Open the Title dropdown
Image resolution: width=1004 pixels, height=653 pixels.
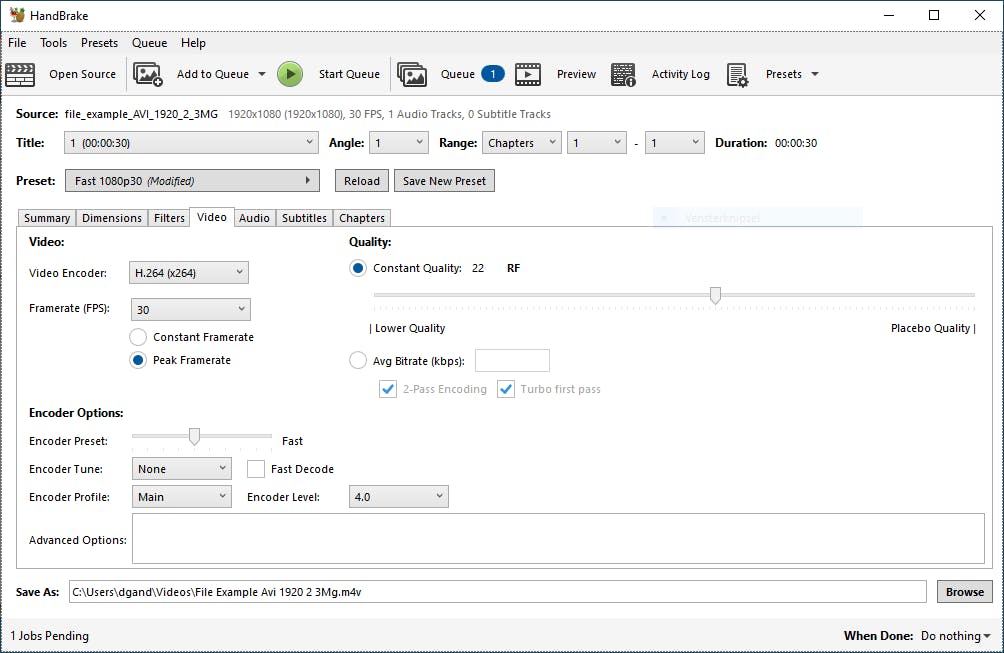tap(191, 143)
